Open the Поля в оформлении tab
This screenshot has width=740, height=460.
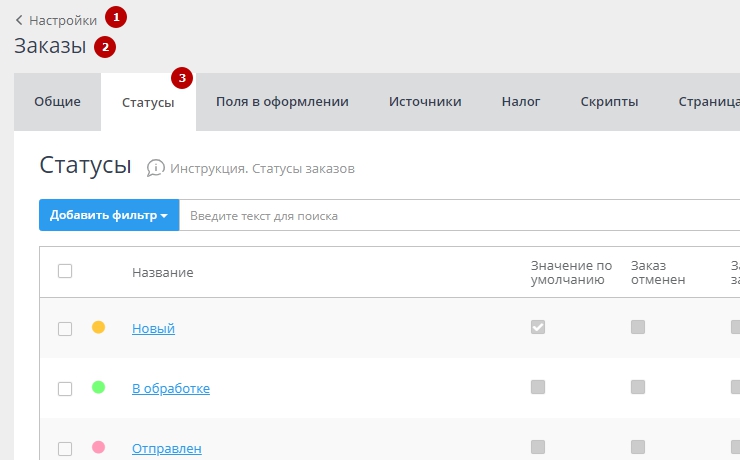282,102
